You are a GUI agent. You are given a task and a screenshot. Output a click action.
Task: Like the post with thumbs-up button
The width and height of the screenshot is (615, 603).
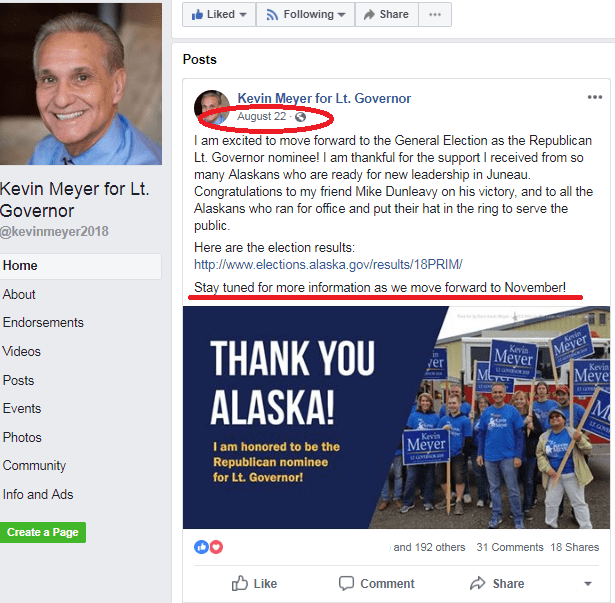click(254, 583)
